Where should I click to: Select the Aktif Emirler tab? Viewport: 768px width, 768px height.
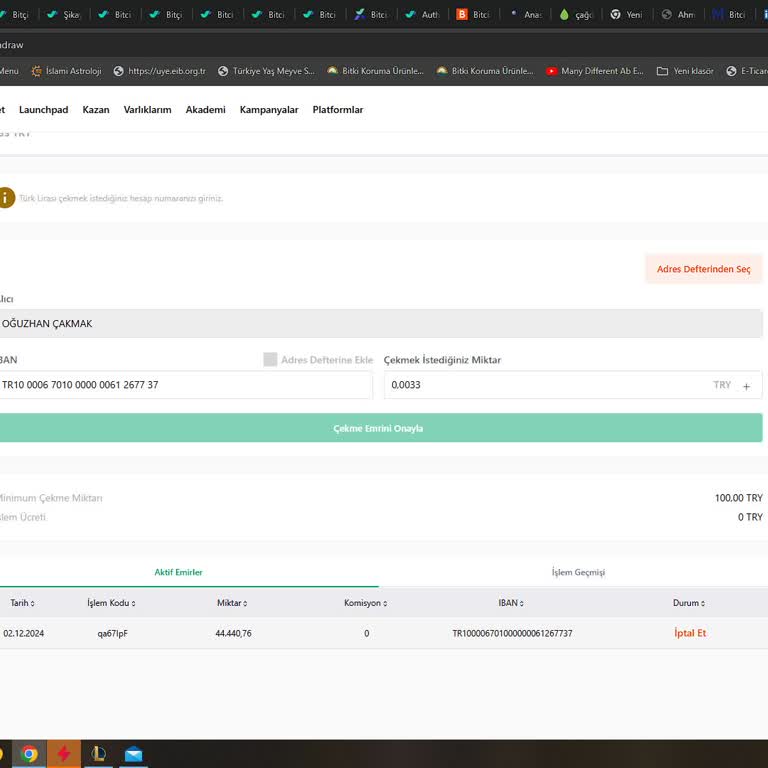[178, 572]
